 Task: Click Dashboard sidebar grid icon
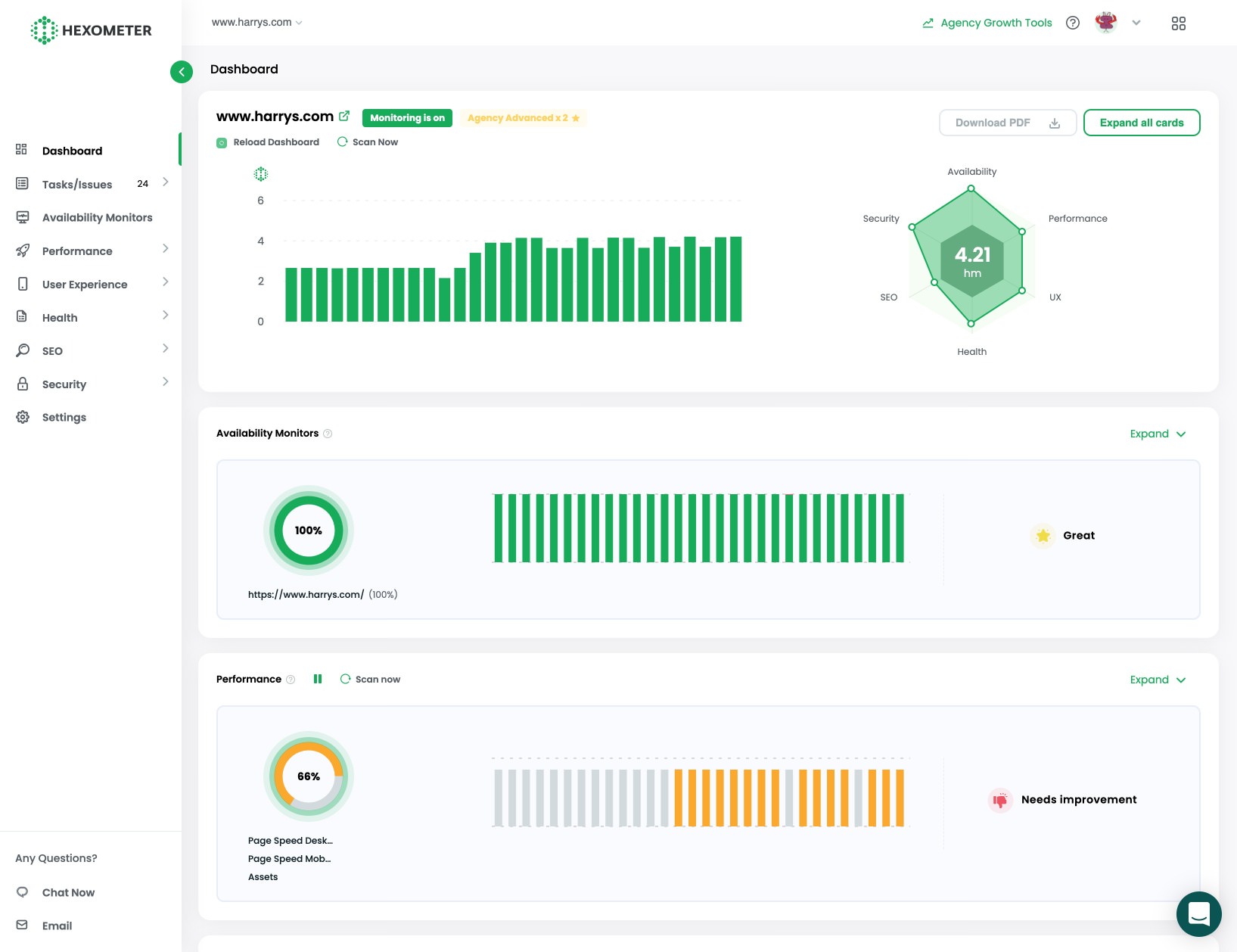click(x=22, y=150)
